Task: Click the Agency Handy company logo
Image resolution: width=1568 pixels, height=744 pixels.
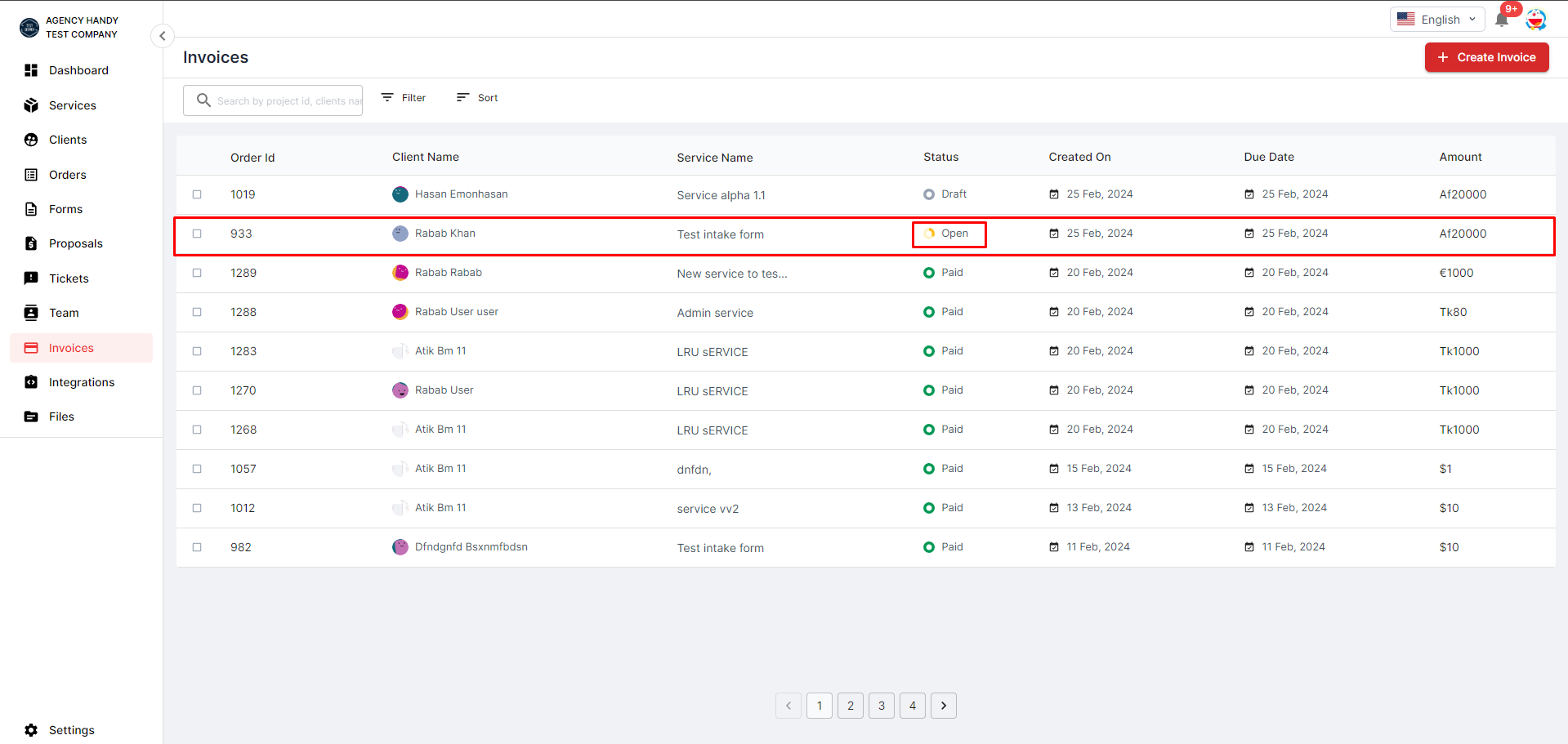Action: (29, 28)
